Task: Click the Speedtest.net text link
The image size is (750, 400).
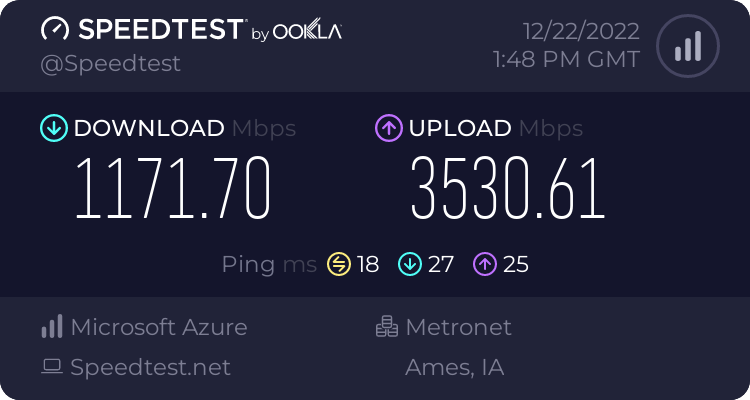Action: point(150,367)
